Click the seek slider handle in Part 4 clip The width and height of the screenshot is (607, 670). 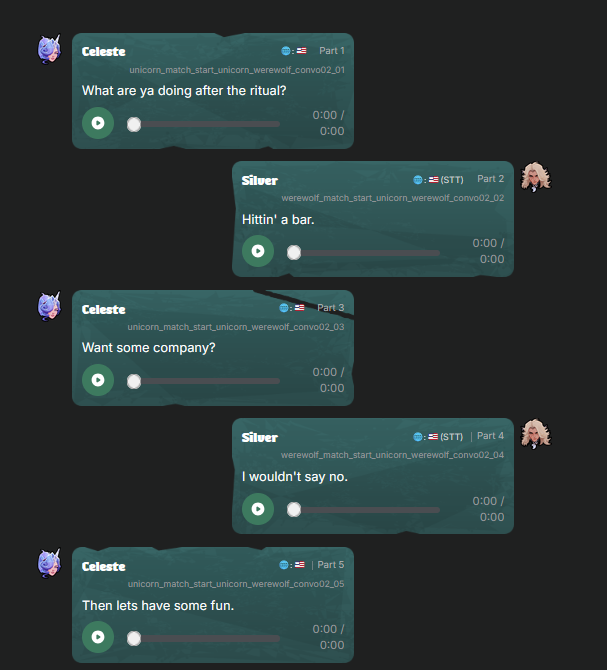[x=294, y=509]
